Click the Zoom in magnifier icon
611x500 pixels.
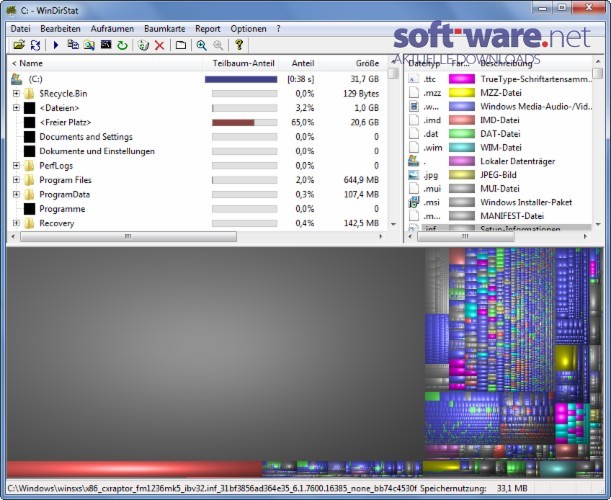click(201, 45)
